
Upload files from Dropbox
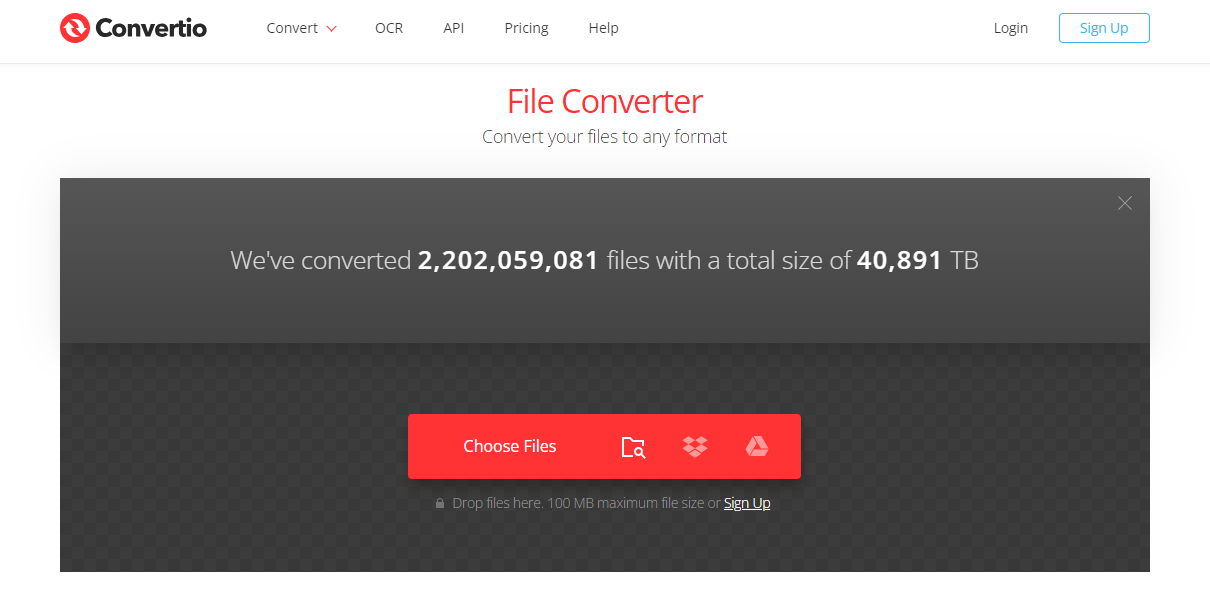[x=695, y=446]
